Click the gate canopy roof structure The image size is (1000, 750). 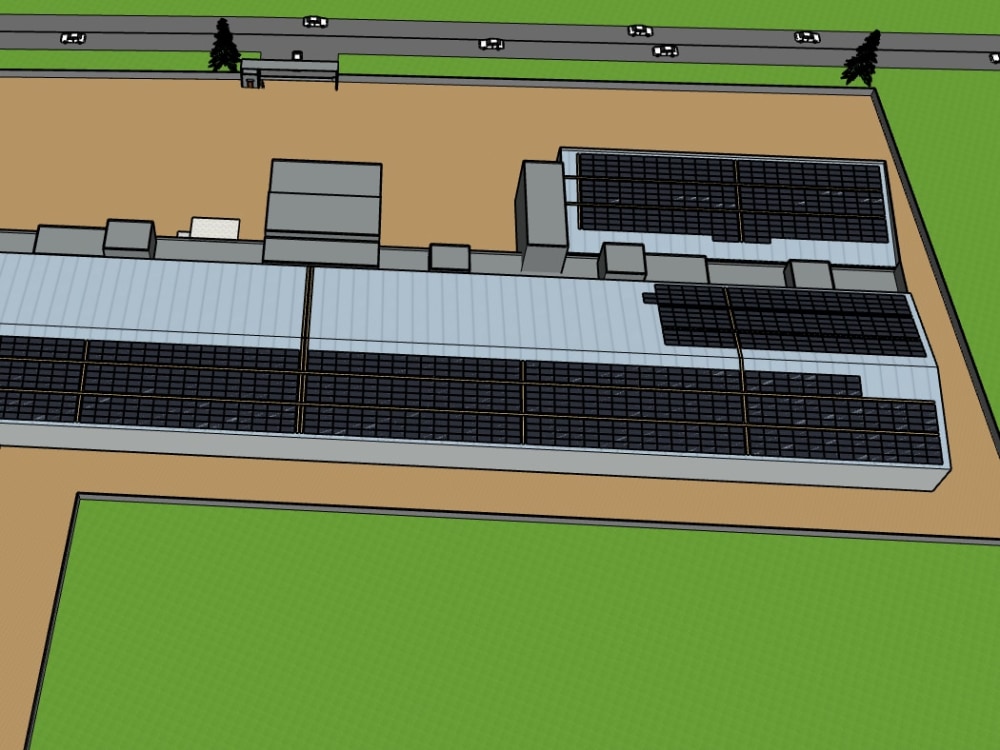coord(290,68)
